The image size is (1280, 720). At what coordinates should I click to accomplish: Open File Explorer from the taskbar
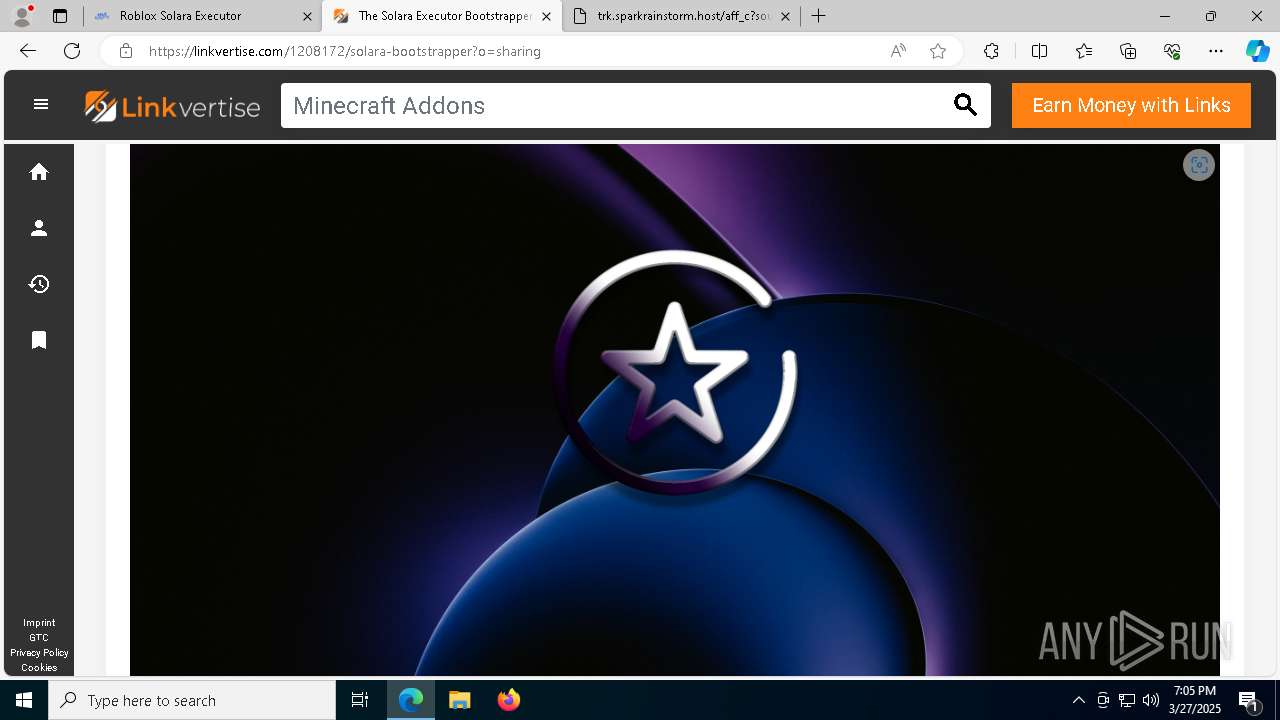click(459, 700)
